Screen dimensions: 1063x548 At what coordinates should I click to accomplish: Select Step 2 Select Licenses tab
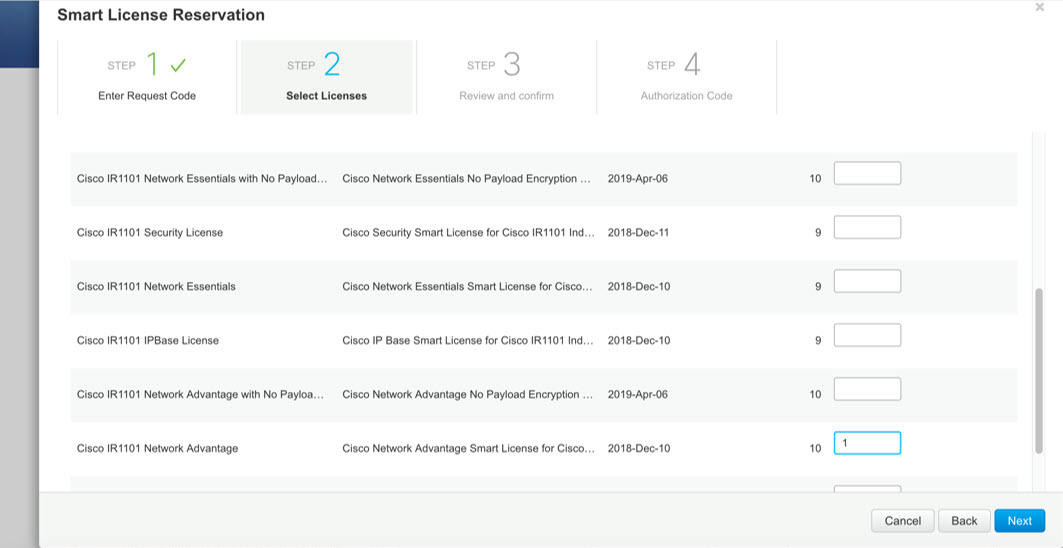(x=327, y=77)
